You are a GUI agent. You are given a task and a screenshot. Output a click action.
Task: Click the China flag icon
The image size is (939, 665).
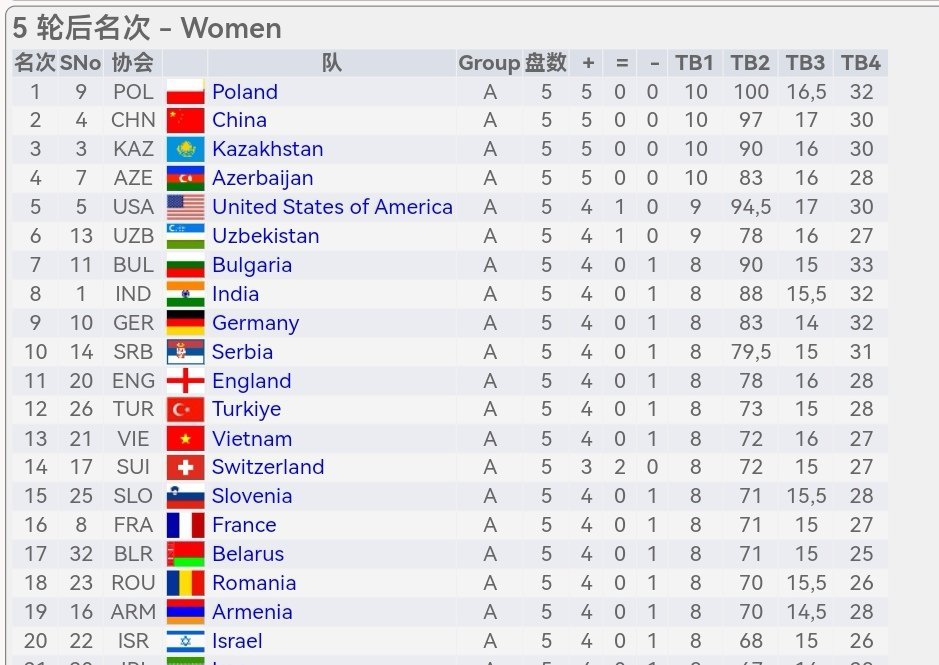click(185, 120)
